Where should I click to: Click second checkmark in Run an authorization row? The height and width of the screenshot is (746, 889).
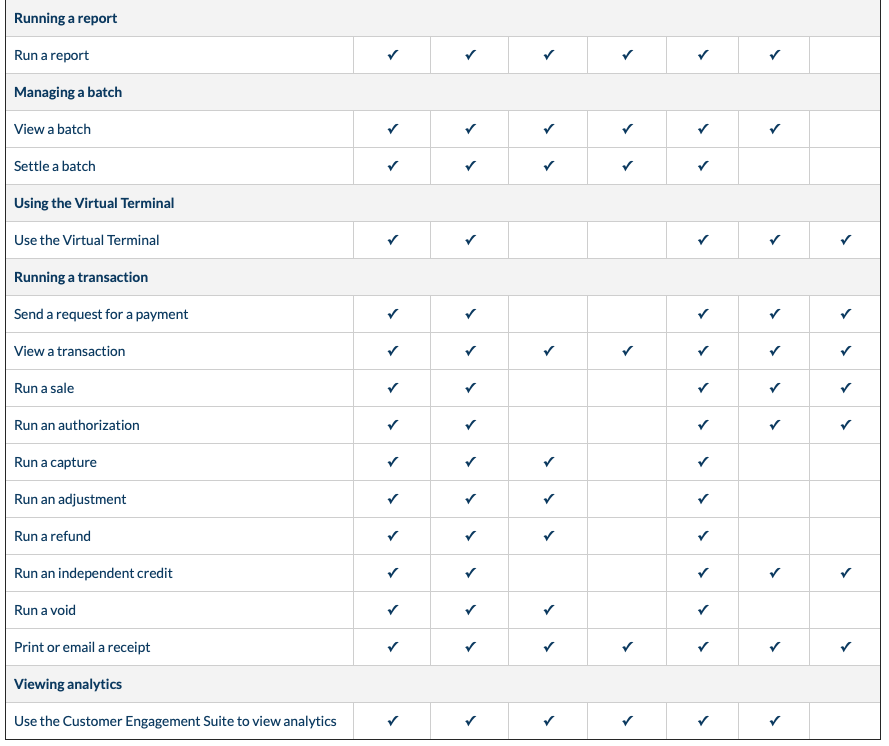coord(470,426)
